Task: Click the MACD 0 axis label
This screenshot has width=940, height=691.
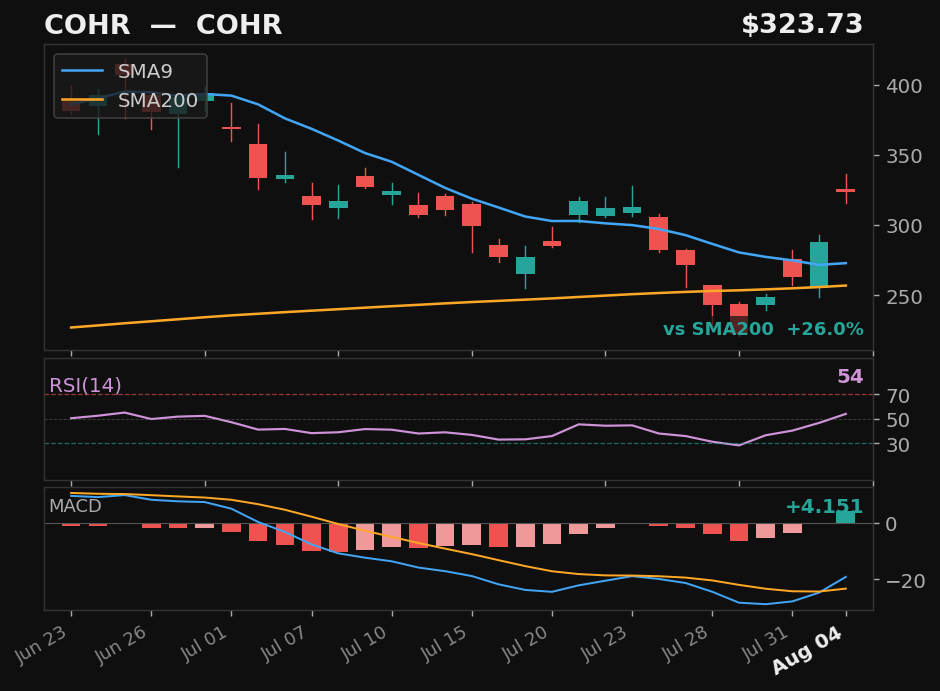Action: (891, 524)
